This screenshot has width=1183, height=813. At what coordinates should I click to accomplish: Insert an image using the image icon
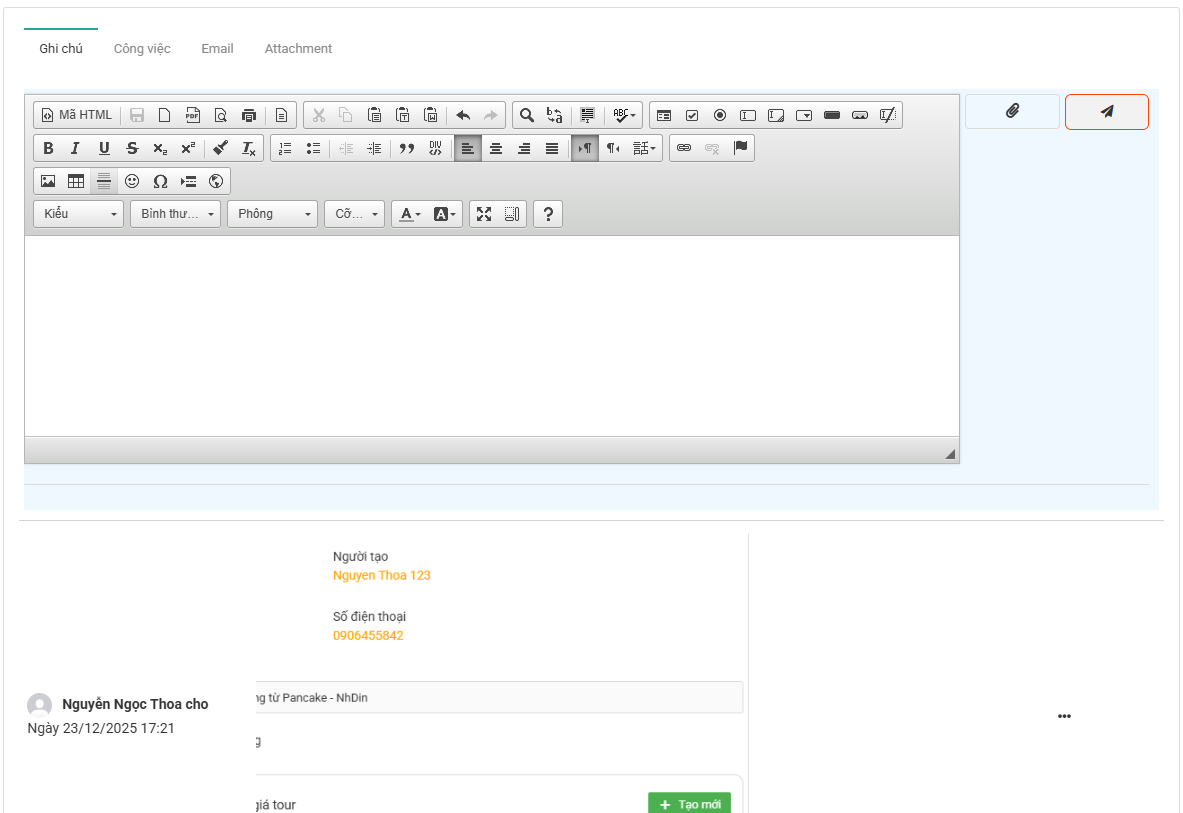[x=48, y=181]
